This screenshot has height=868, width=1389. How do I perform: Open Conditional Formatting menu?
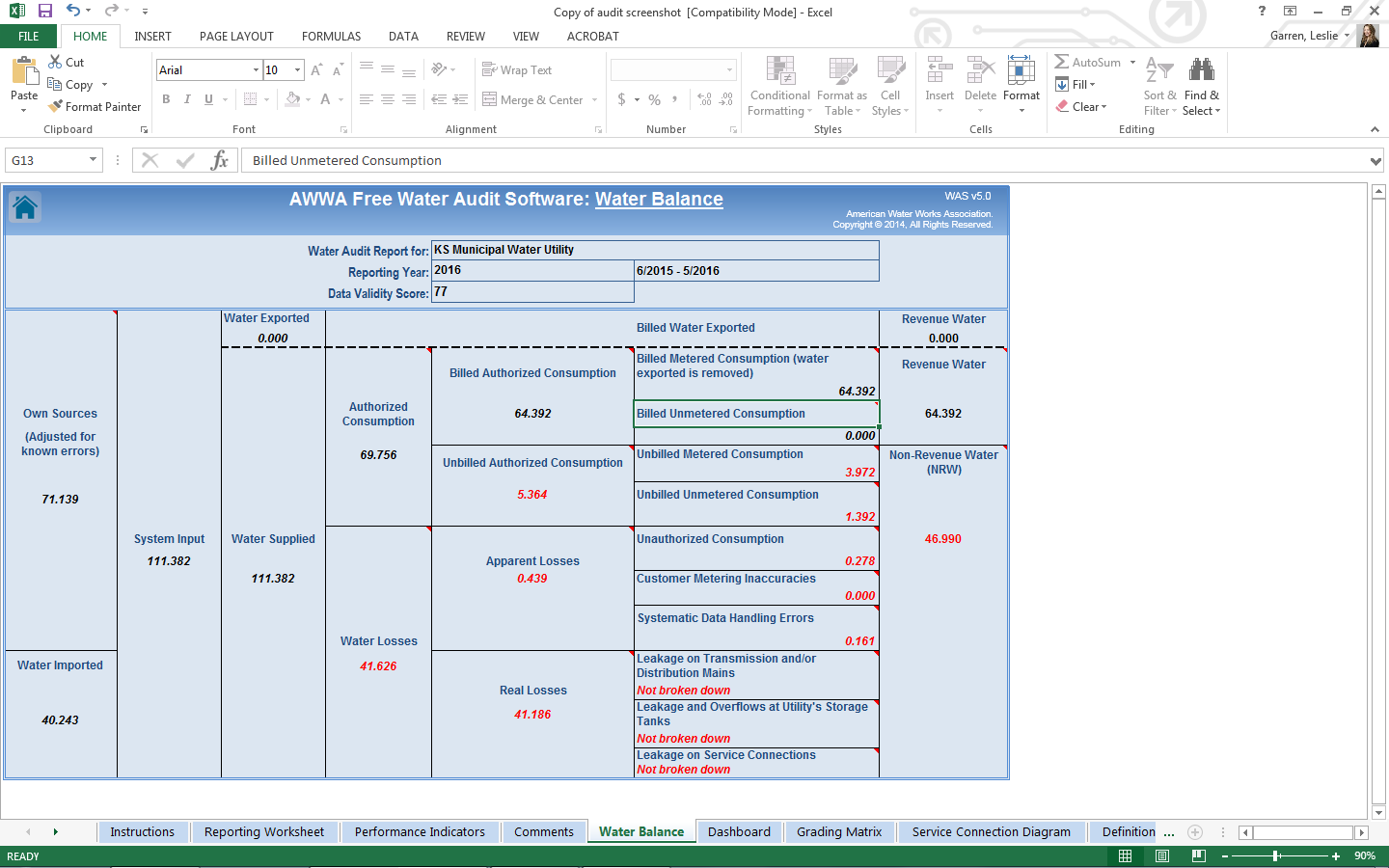point(780,86)
